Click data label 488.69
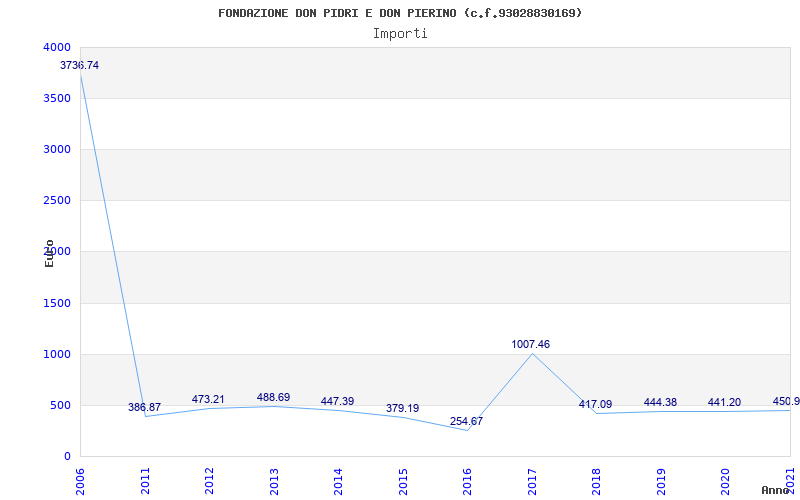Image resolution: width=800 pixels, height=500 pixels. (273, 397)
